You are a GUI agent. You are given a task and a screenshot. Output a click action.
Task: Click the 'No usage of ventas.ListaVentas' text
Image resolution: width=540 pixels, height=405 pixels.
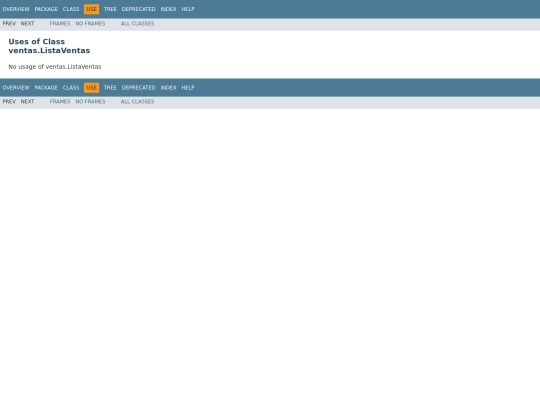(55, 67)
